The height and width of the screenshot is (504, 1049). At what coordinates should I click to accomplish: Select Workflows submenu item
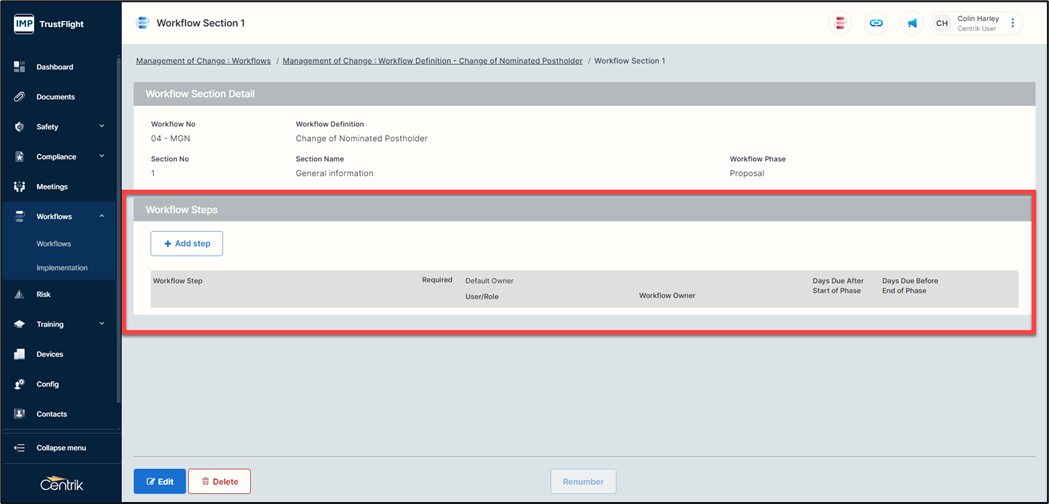tap(54, 244)
